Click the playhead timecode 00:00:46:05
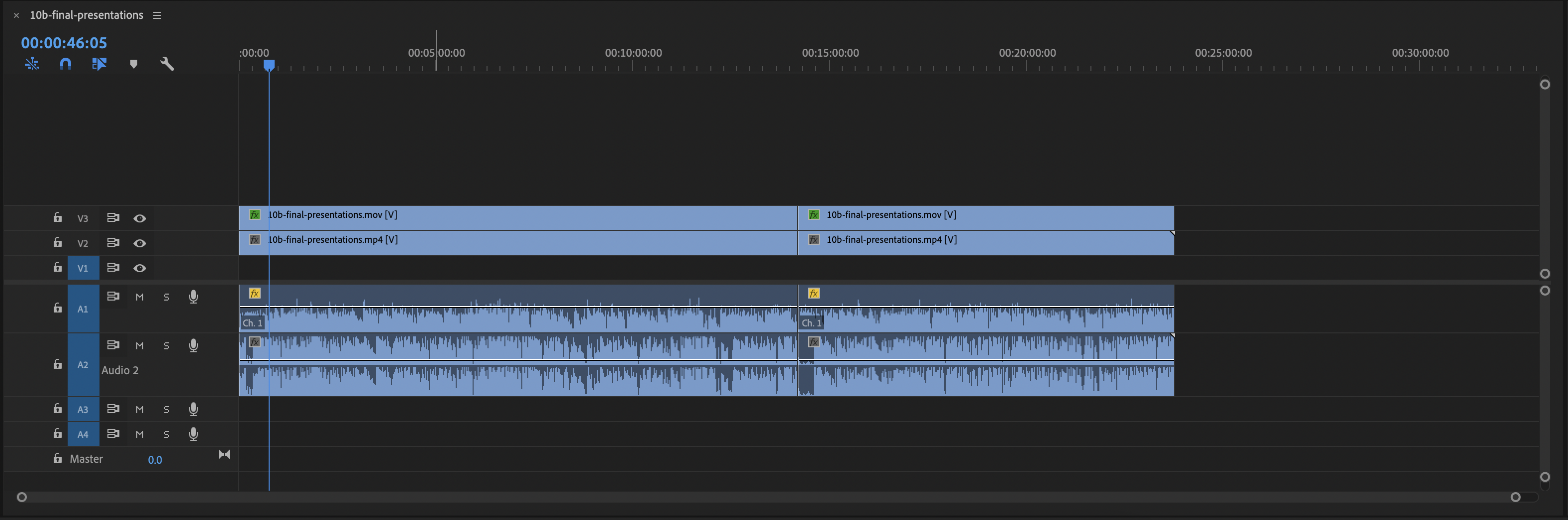The height and width of the screenshot is (520, 1568). click(64, 43)
